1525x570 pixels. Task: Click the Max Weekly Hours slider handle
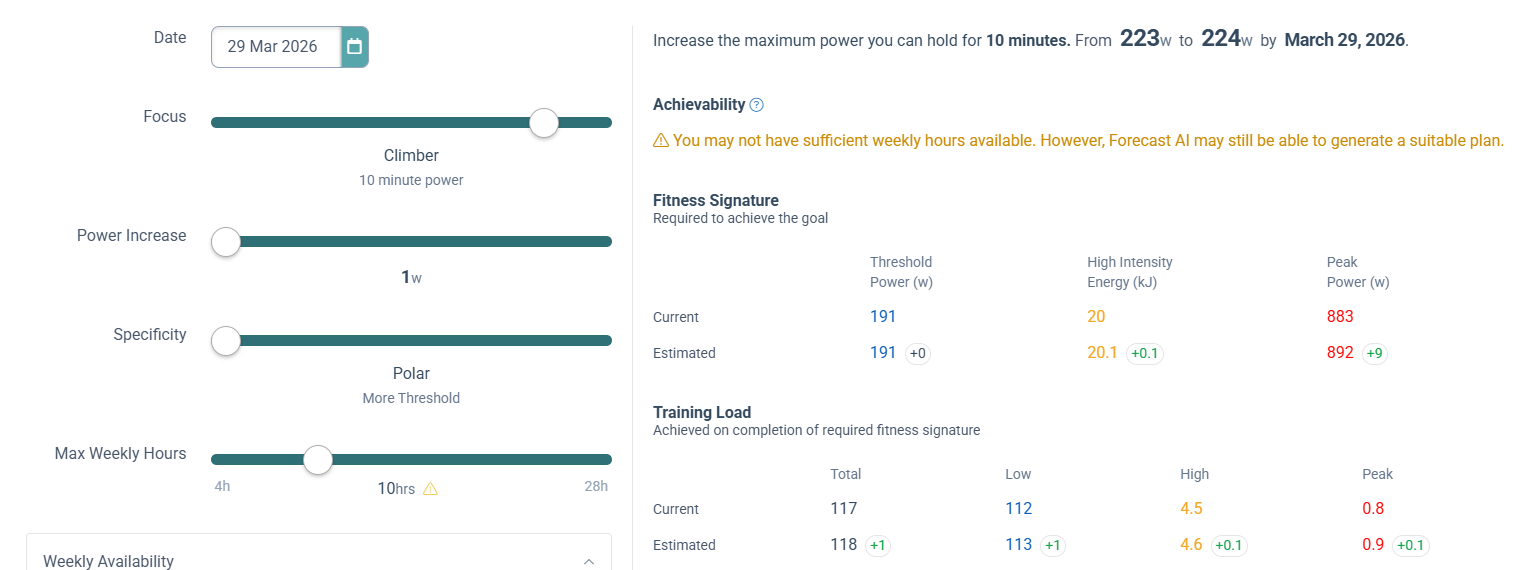(x=318, y=460)
